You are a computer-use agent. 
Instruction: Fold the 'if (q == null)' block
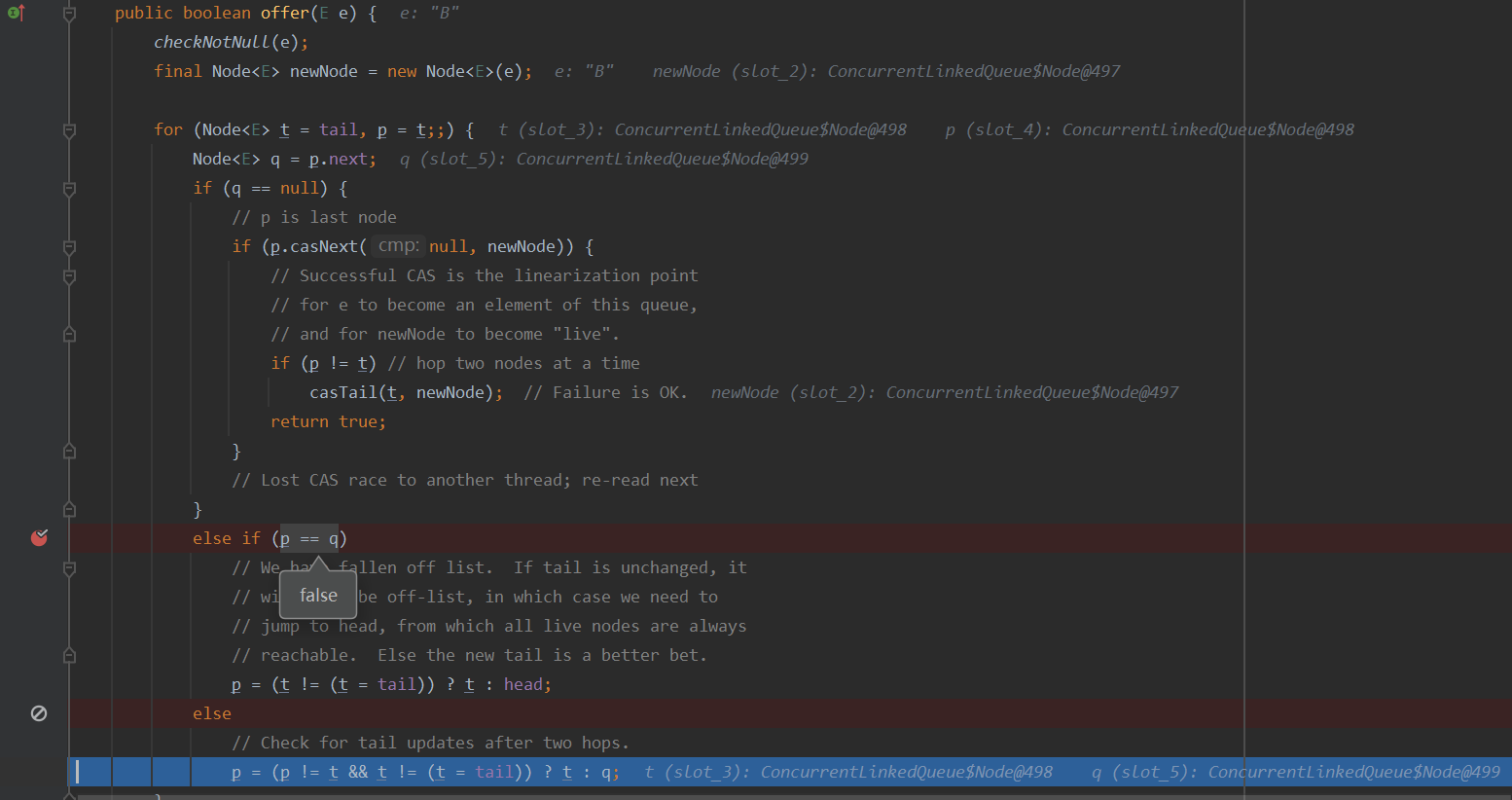point(69,189)
